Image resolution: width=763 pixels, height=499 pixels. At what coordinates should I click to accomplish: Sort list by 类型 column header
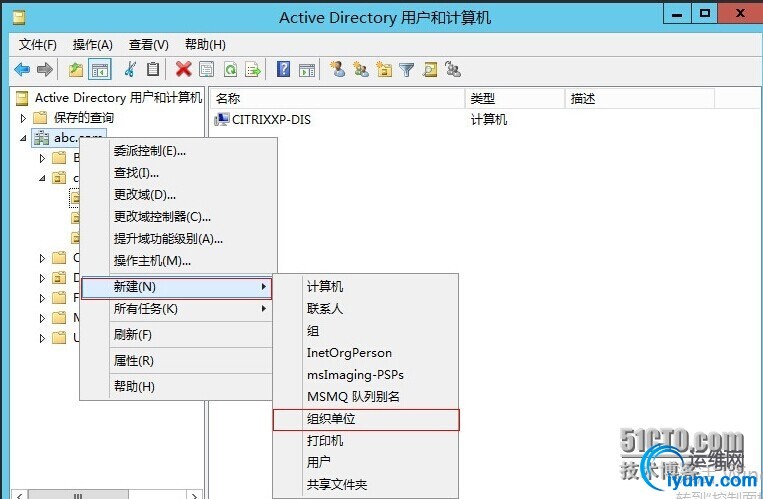point(515,99)
